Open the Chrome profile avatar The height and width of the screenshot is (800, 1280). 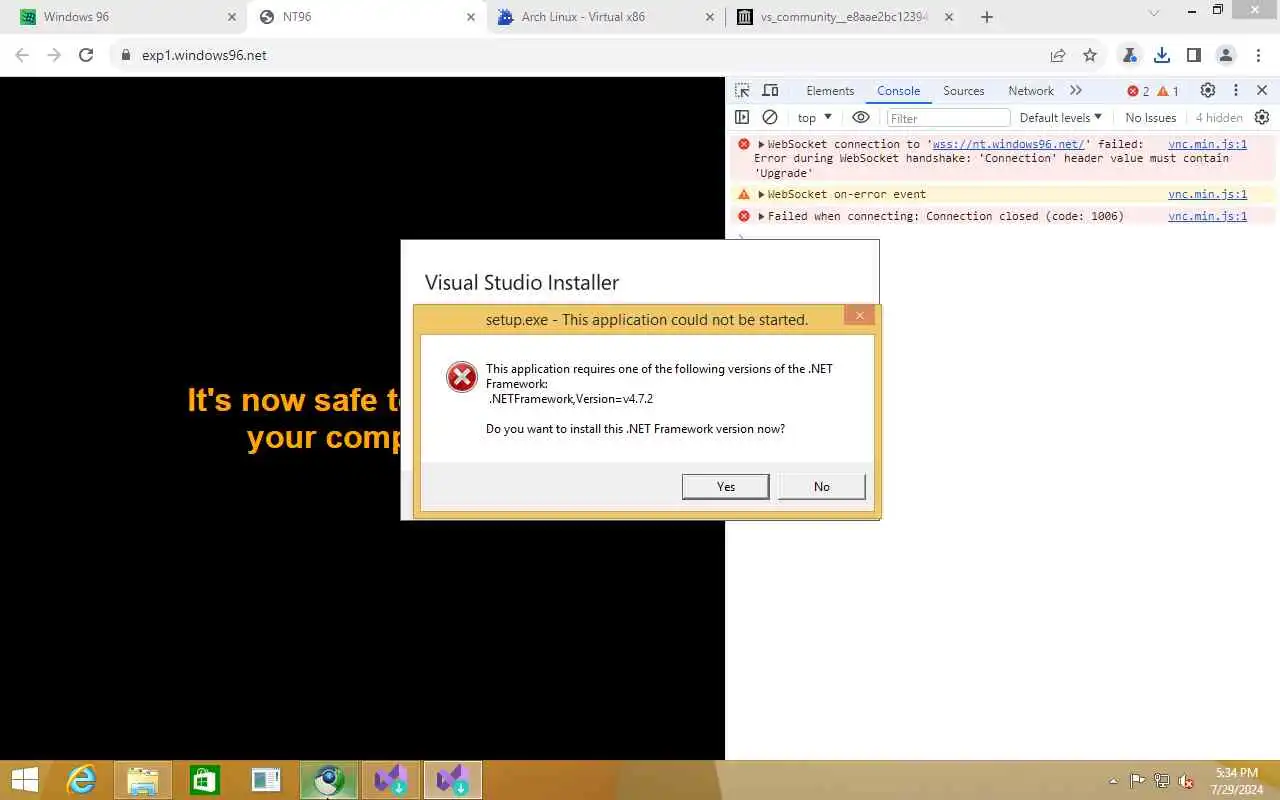coord(1226,55)
